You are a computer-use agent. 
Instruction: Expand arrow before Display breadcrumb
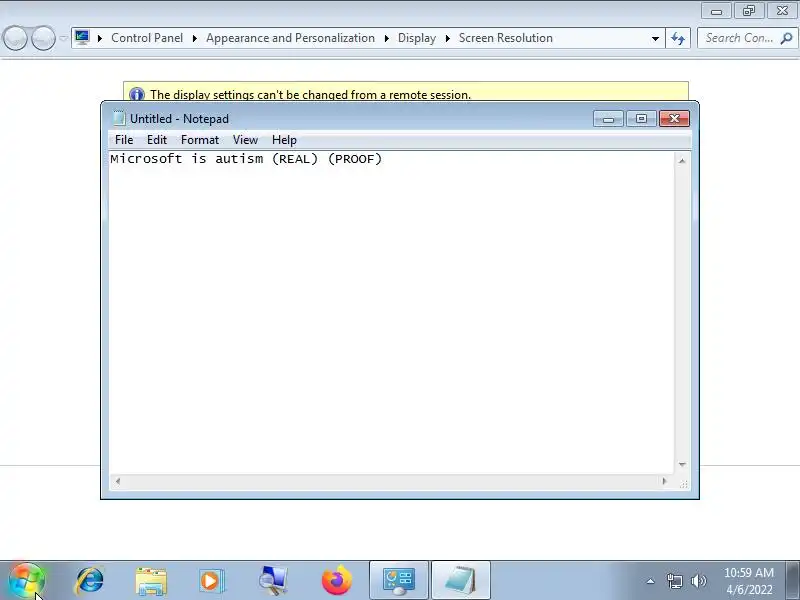(387, 38)
